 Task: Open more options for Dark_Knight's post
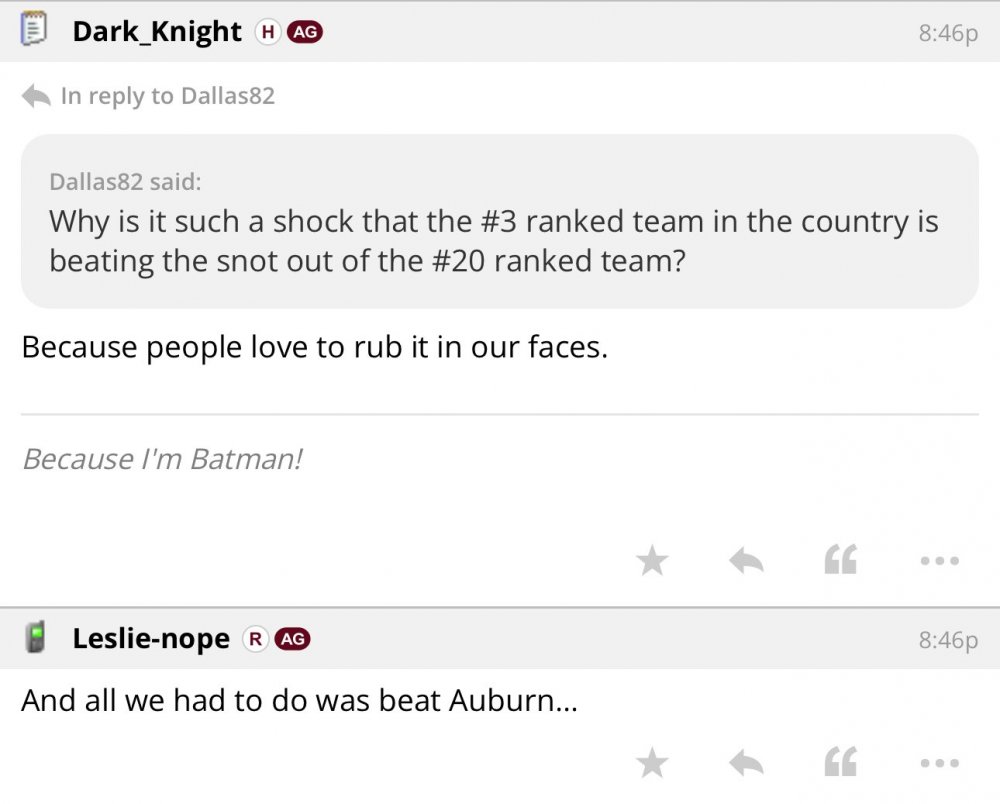[x=940, y=561]
